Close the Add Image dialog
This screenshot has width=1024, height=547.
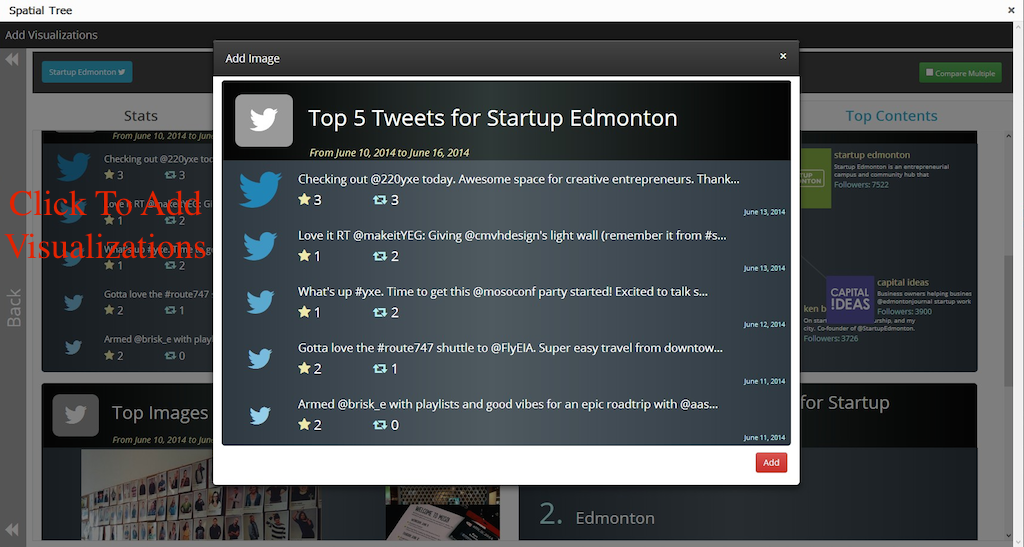(782, 56)
